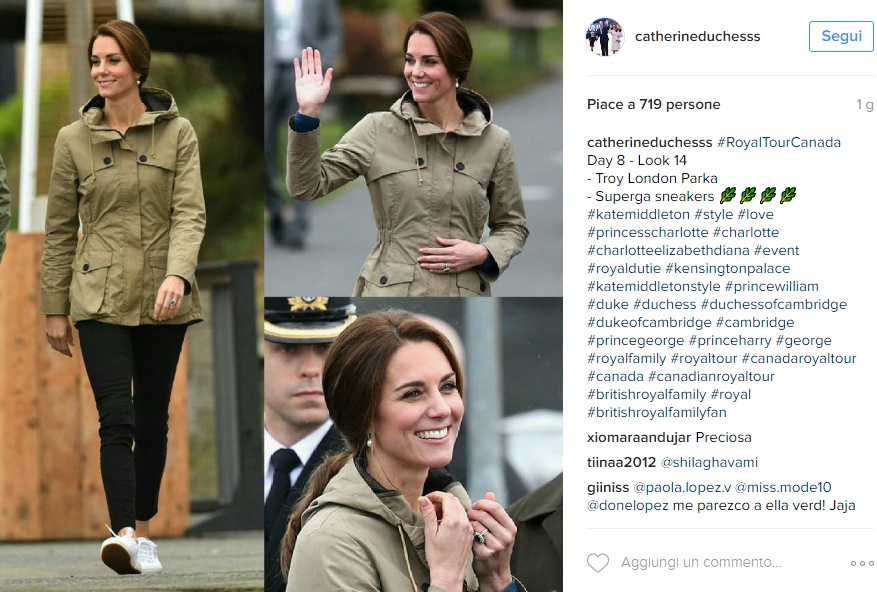
Task: Open catherineduchesss profile avatar
Action: coord(605,36)
